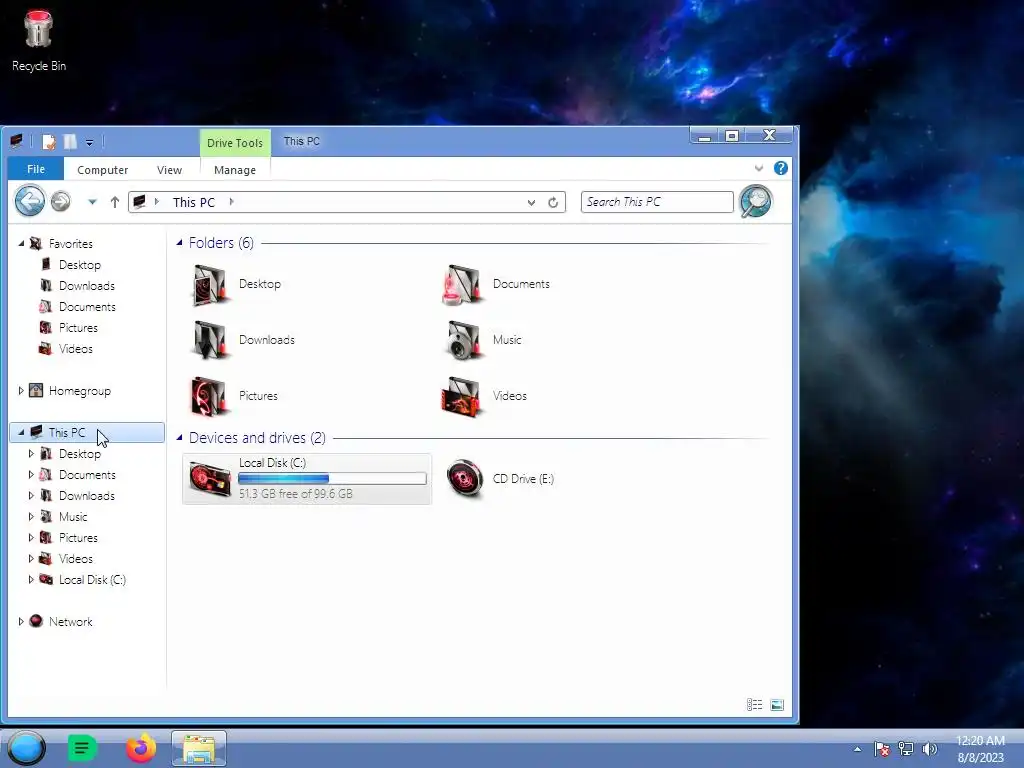Go forward with the Forward arrow button
Viewport: 1024px width, 768px height.
61,201
